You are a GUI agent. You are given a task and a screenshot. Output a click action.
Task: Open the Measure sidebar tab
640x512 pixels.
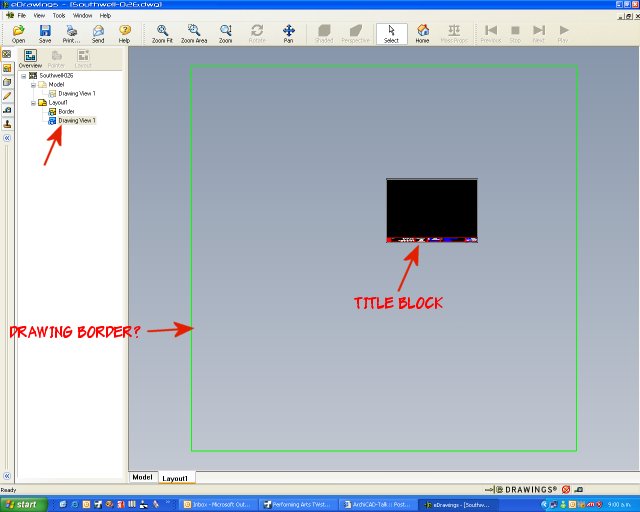pos(7,110)
